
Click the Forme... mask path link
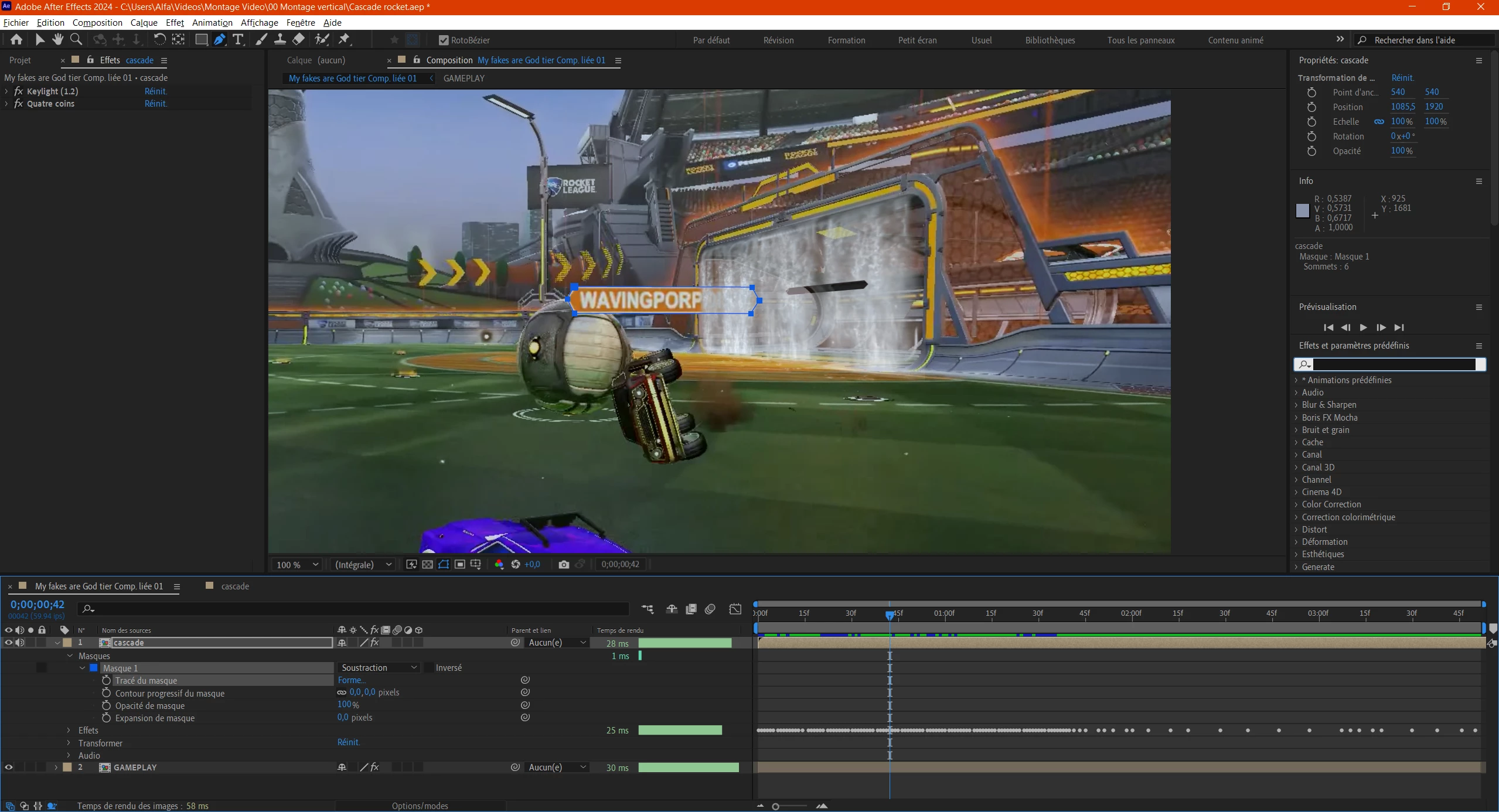coord(352,680)
